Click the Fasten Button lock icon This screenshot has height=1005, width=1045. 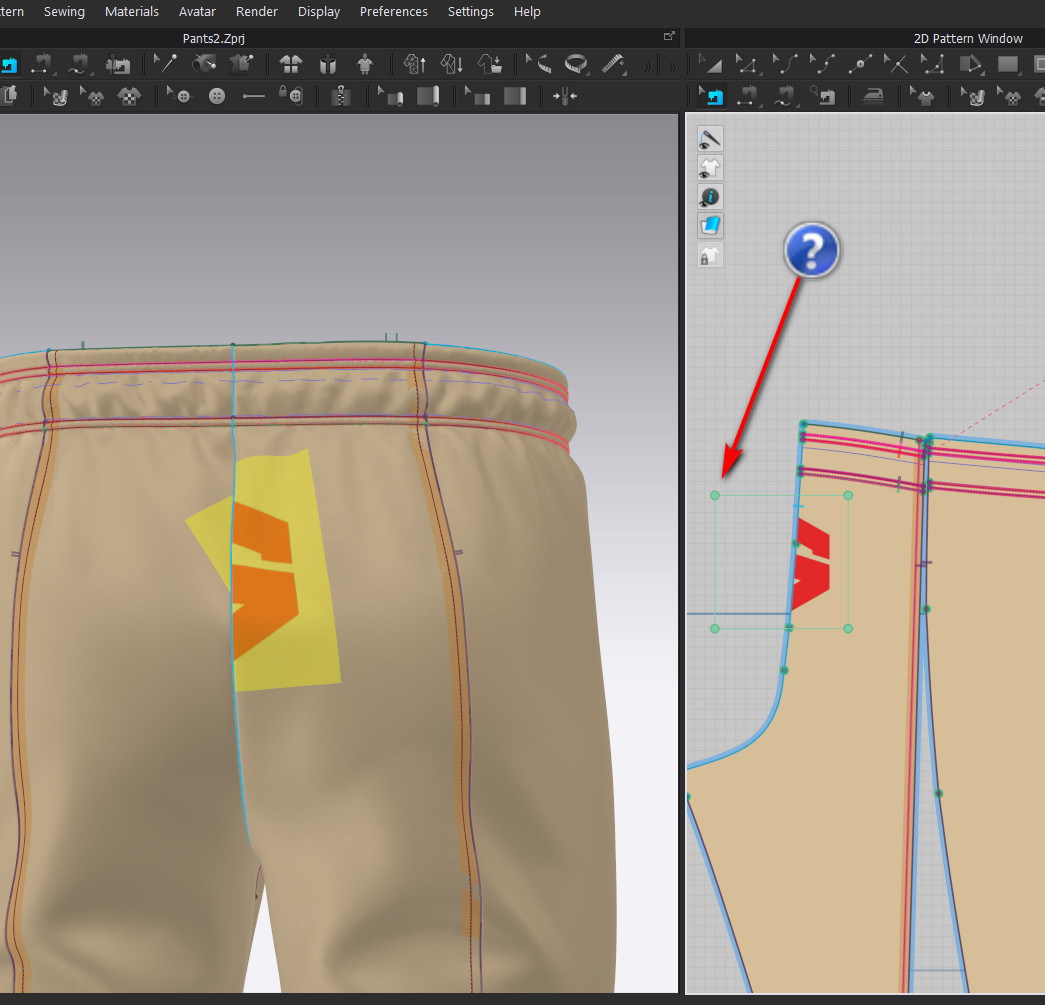tap(291, 96)
